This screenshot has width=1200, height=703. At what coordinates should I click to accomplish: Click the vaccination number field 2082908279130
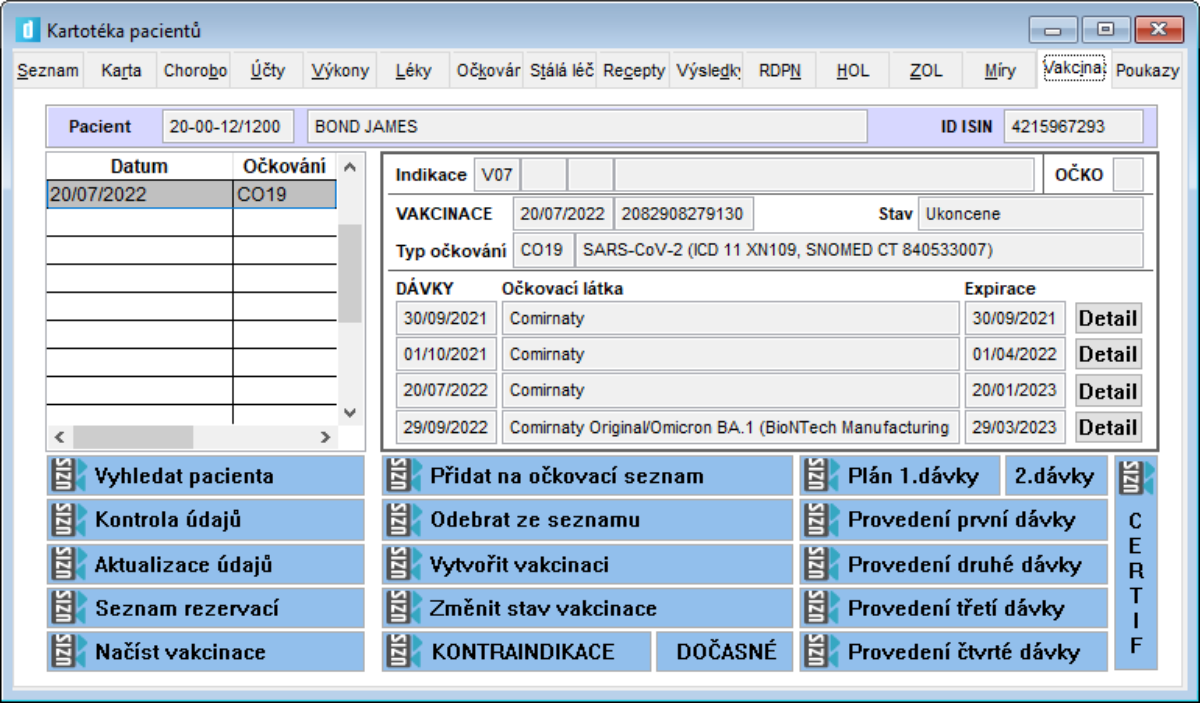coord(684,214)
